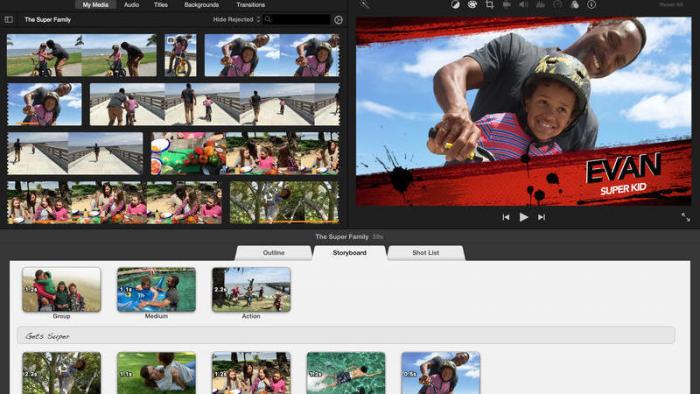Select top-row close-up dad and helmeted kid clip

(272, 55)
